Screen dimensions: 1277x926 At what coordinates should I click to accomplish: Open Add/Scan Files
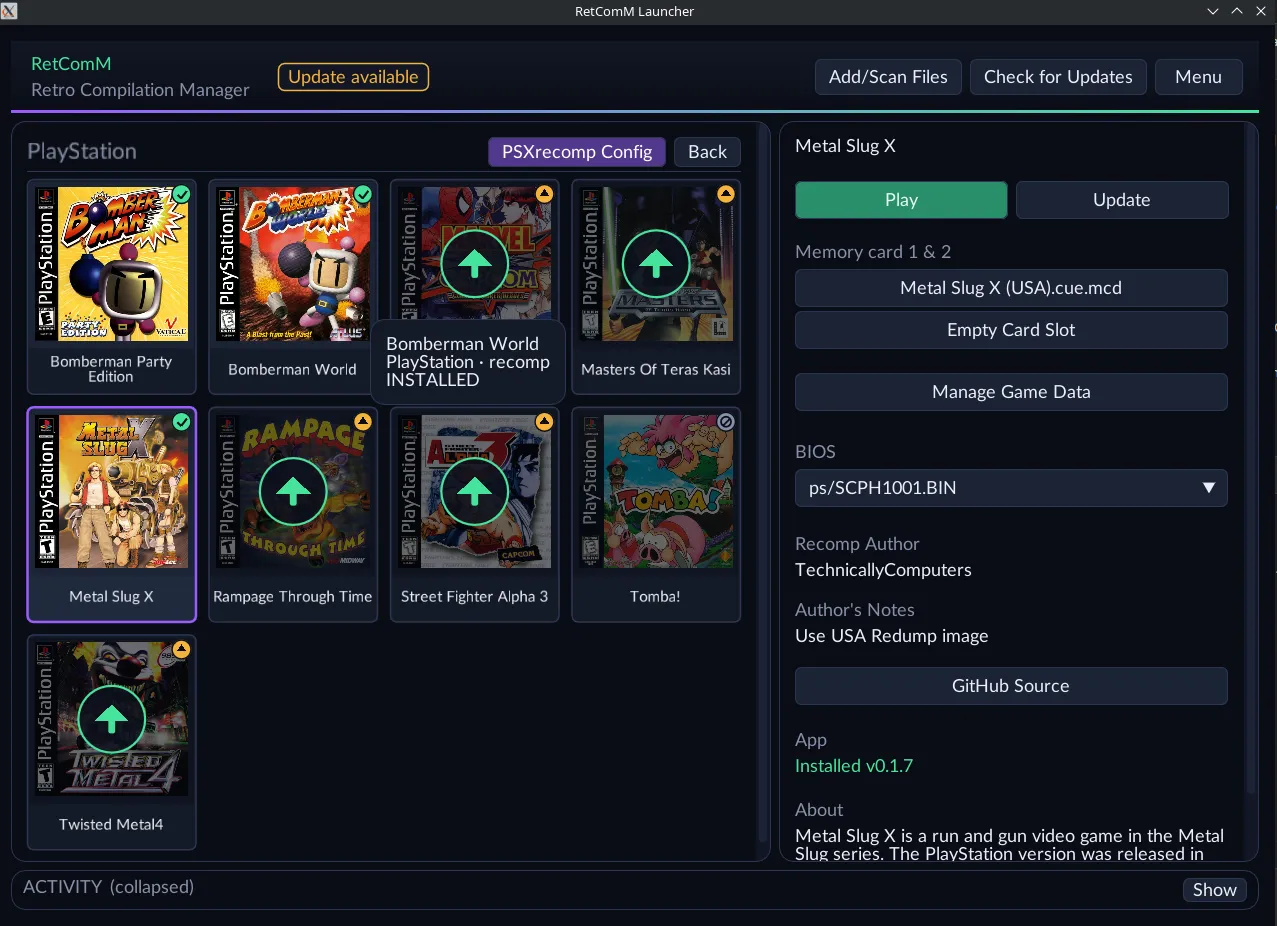click(x=888, y=77)
